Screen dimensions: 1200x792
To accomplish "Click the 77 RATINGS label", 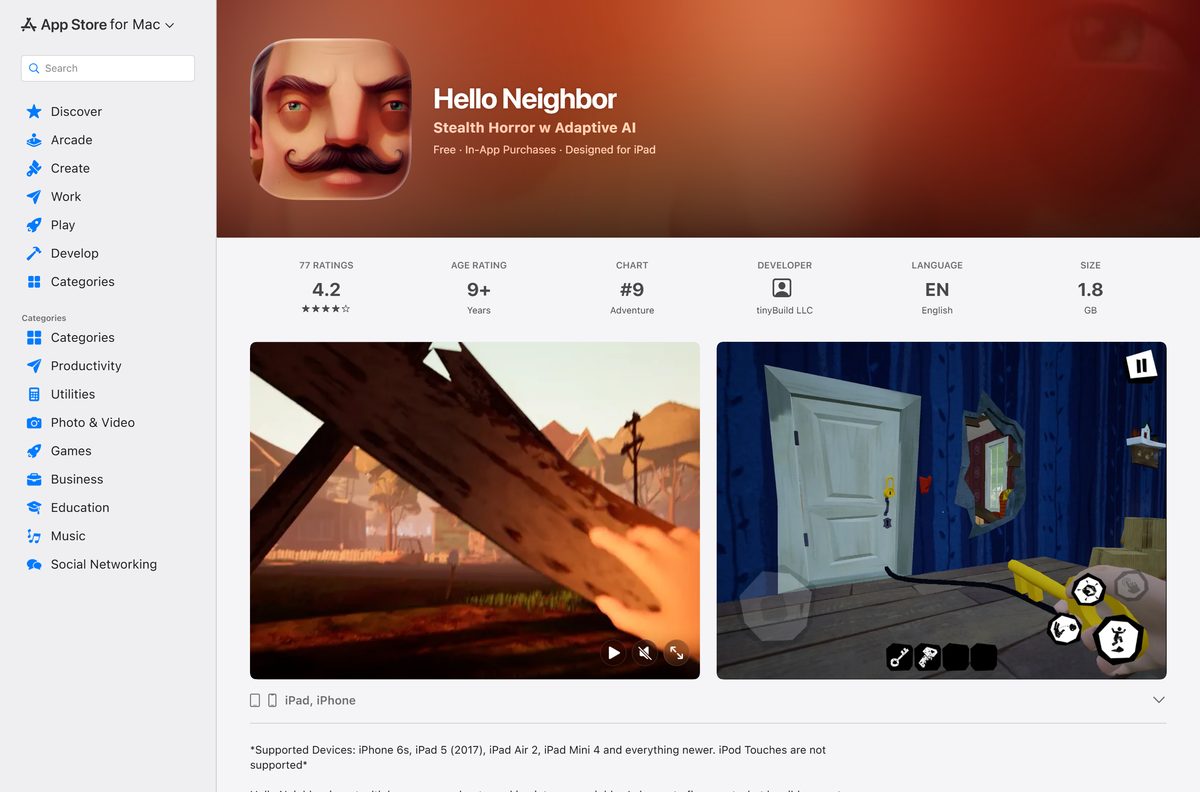I will tap(326, 265).
